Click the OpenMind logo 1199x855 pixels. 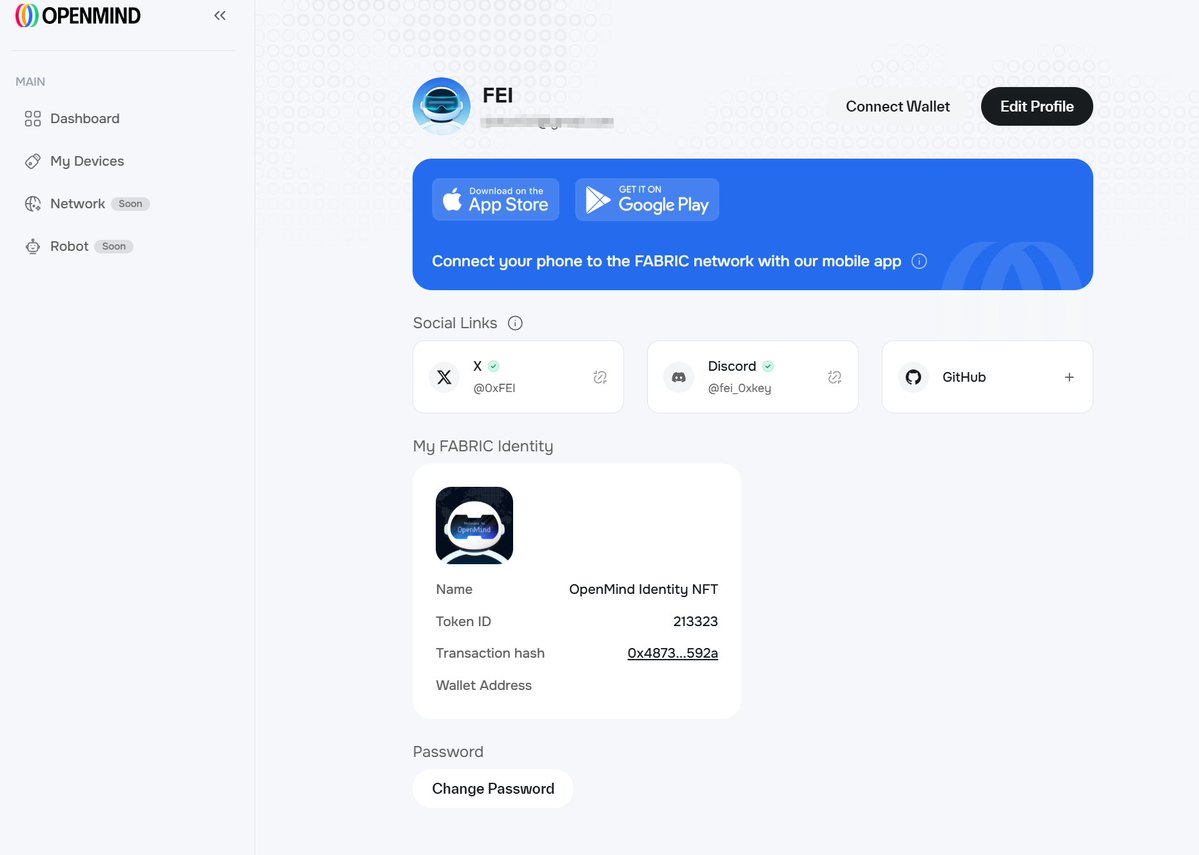(78, 15)
